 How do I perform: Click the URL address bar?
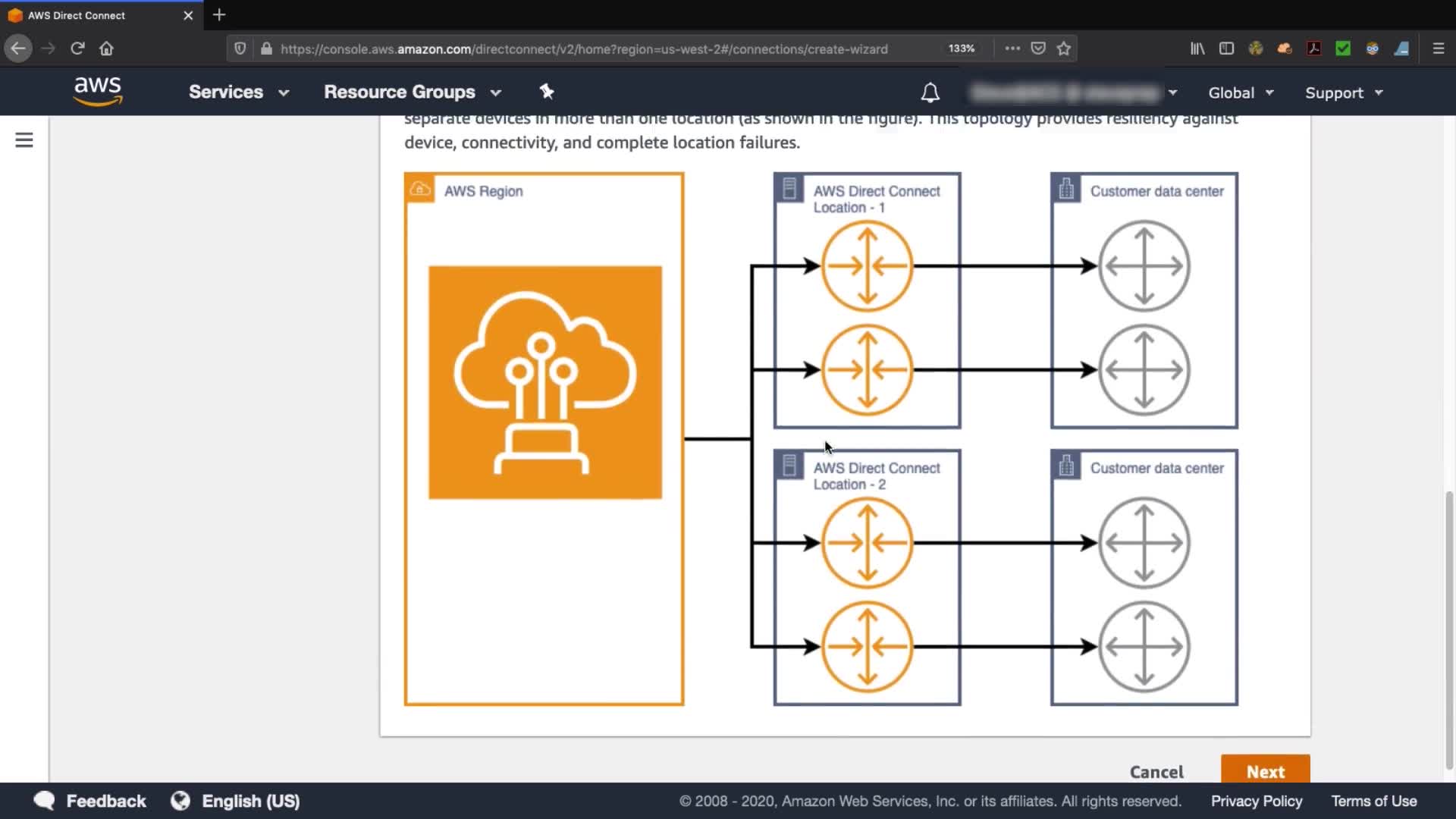click(584, 49)
